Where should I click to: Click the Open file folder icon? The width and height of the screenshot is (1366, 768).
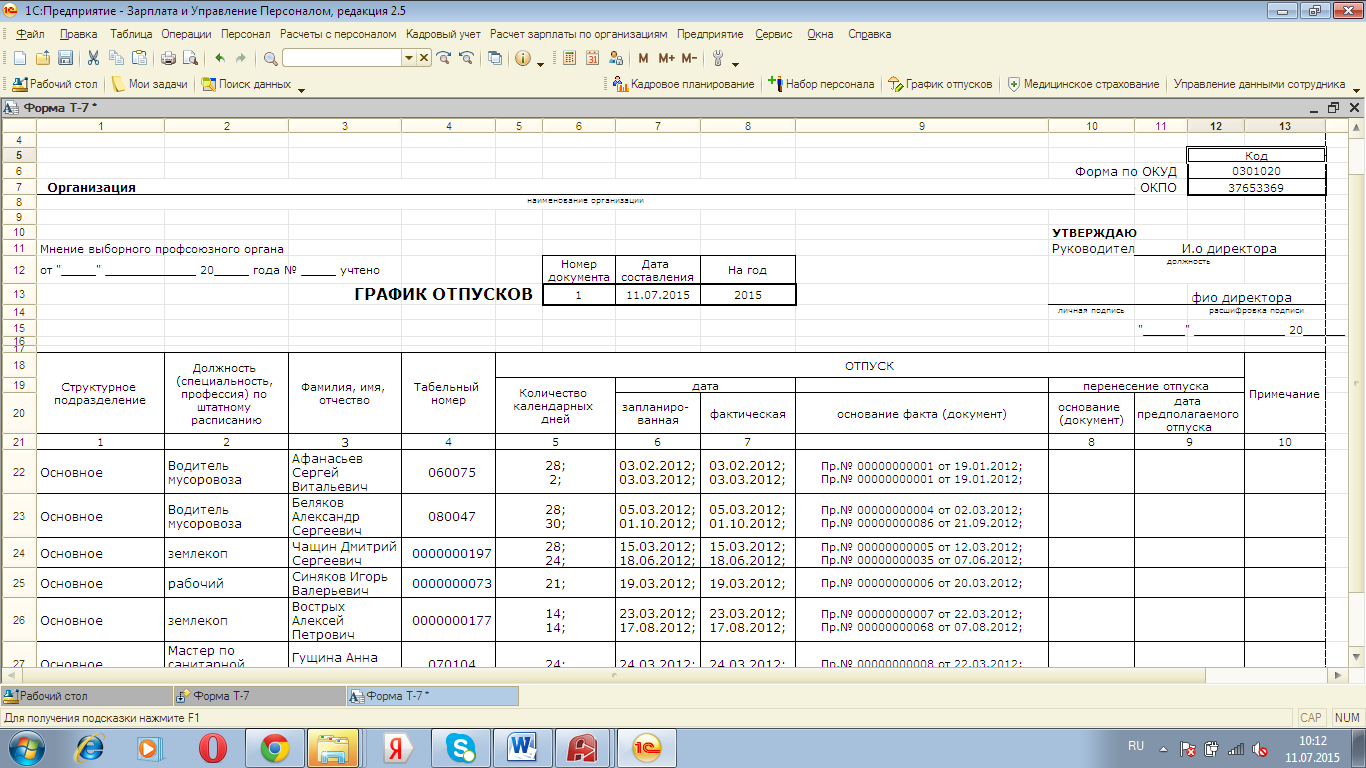coord(42,58)
